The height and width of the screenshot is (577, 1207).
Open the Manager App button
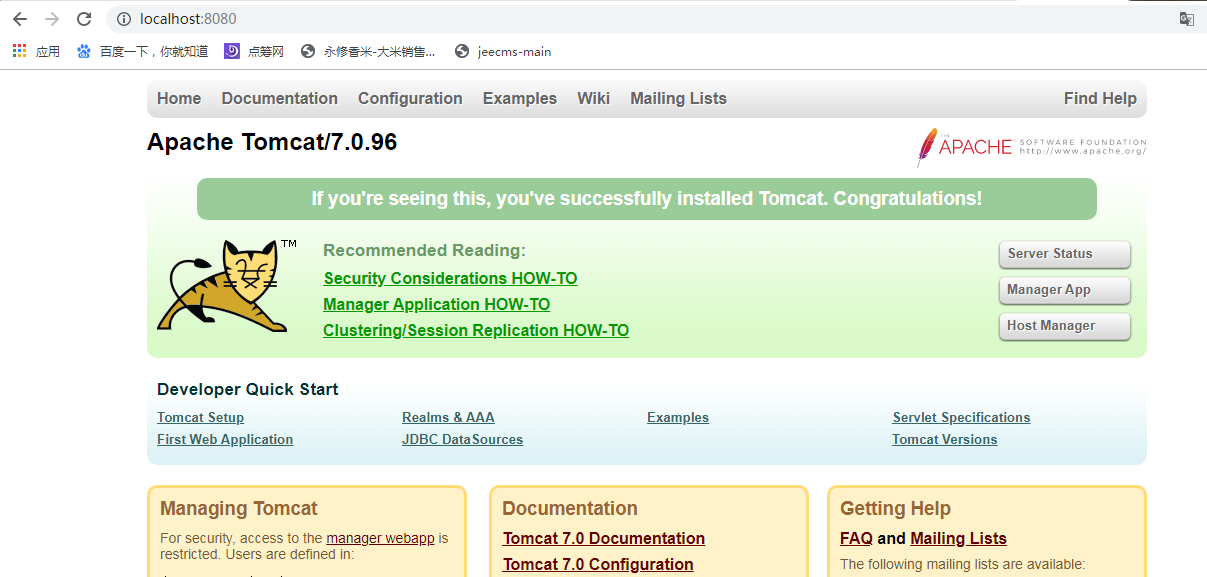coord(1064,290)
